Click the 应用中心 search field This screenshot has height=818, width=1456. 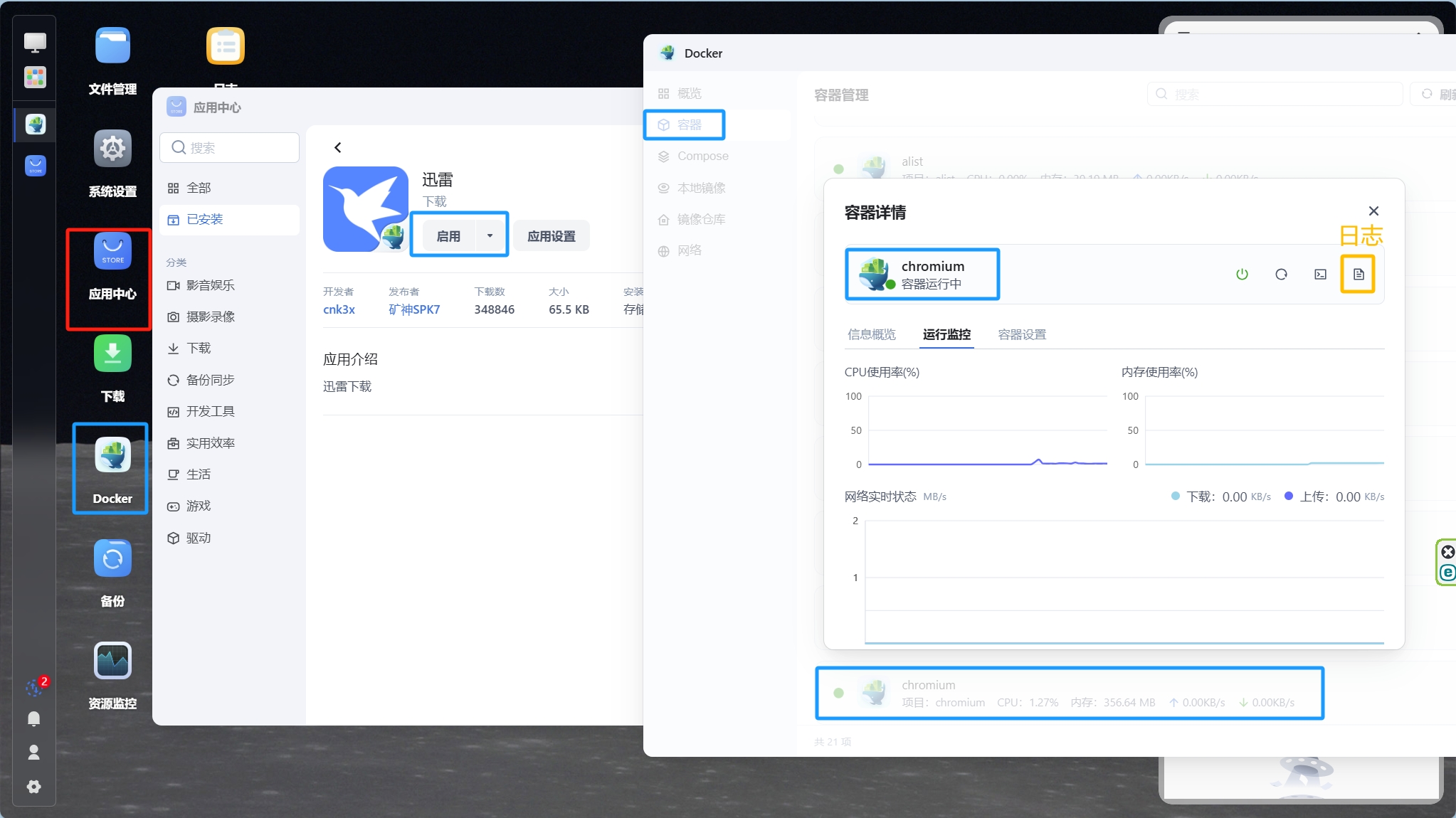(229, 147)
